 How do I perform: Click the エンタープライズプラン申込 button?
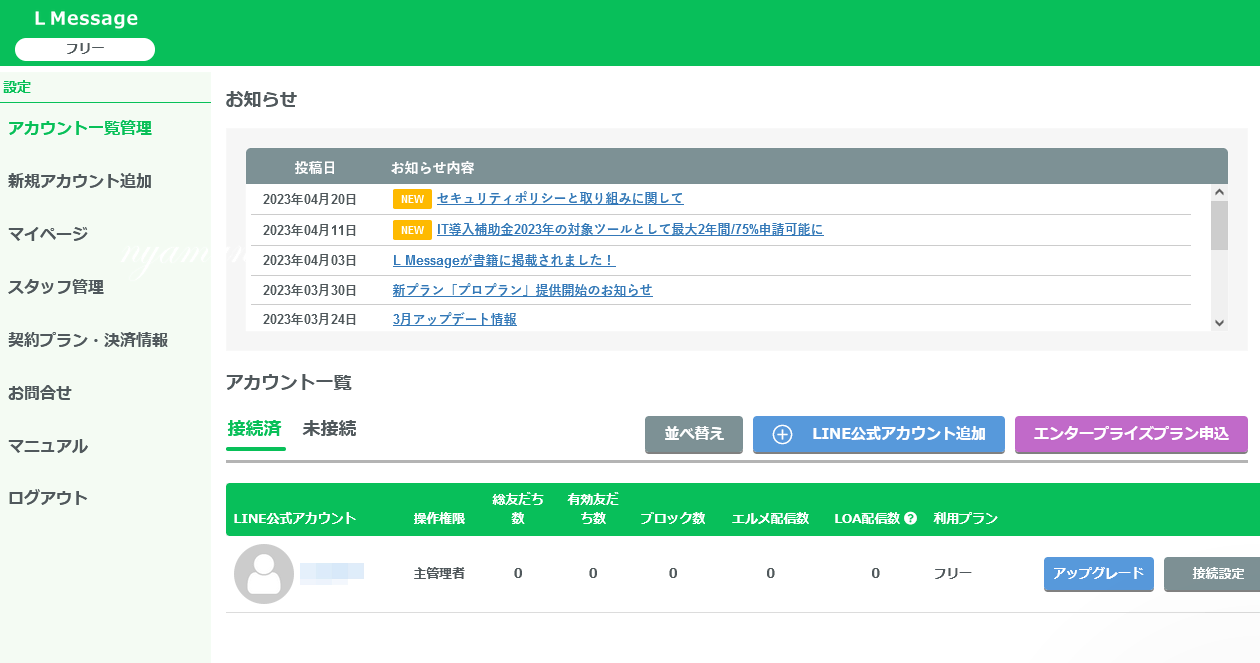1131,434
